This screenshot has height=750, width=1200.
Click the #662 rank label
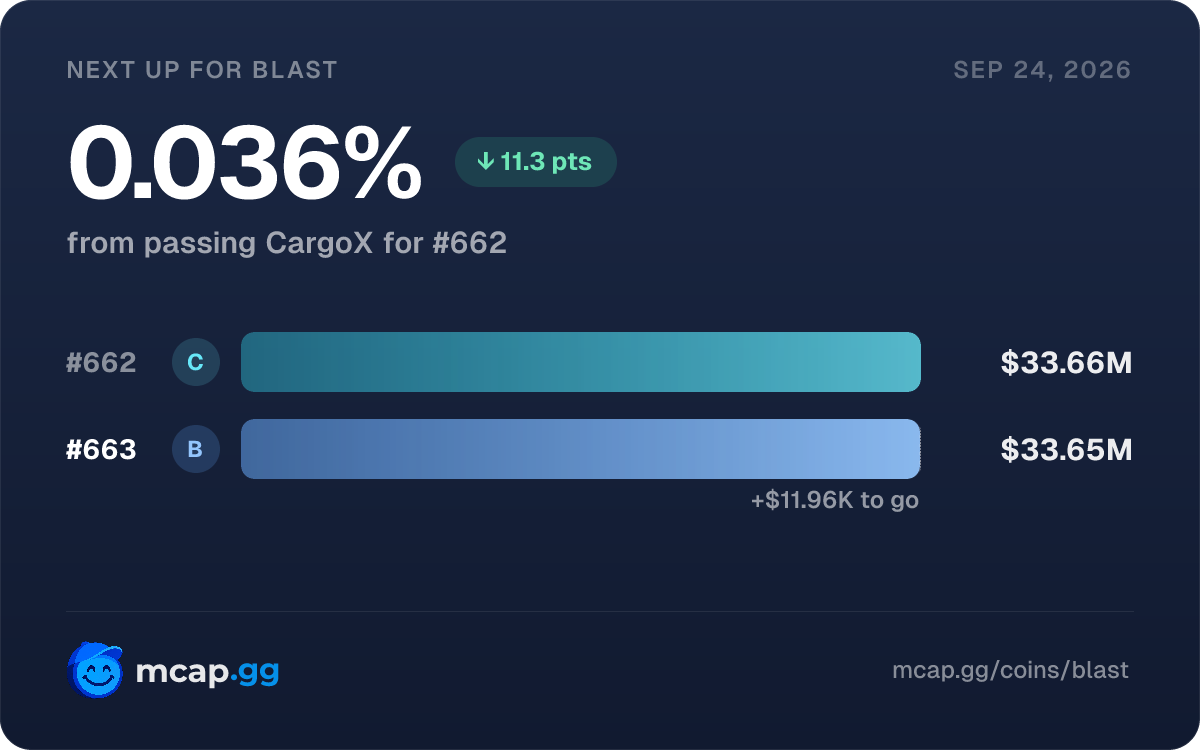(x=101, y=362)
